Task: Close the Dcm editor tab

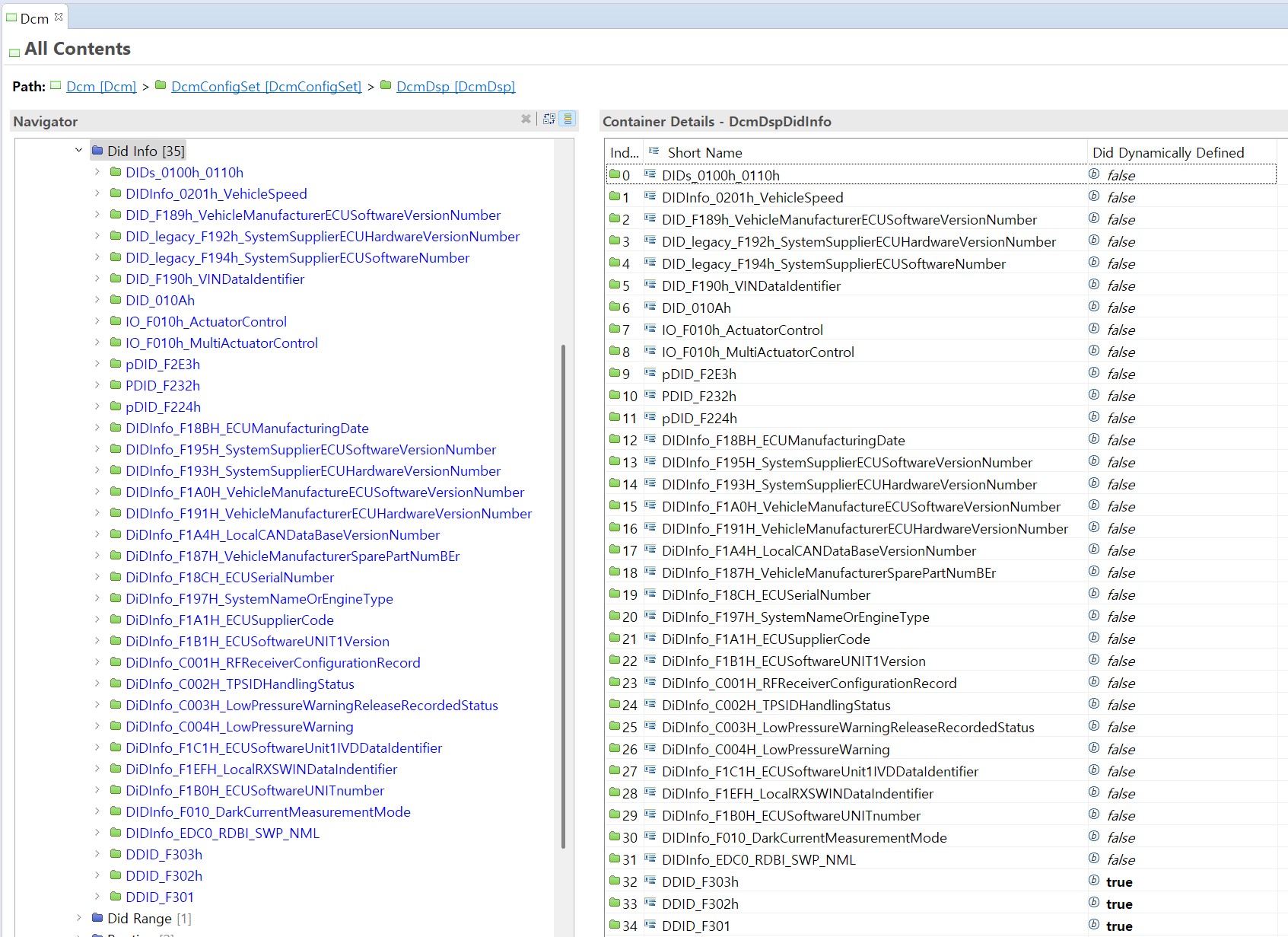Action: pos(59,17)
